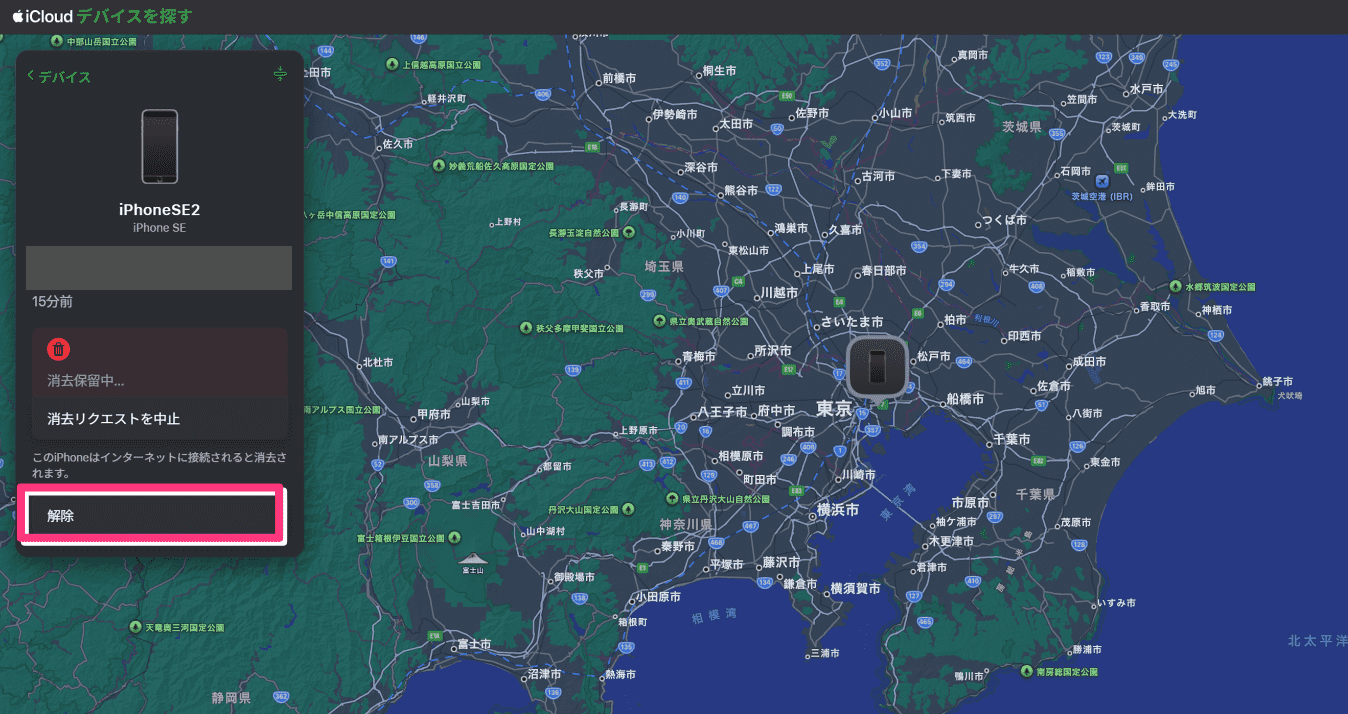Image resolution: width=1348 pixels, height=714 pixels.
Task: Click the 解除 button
Action: pos(152,516)
